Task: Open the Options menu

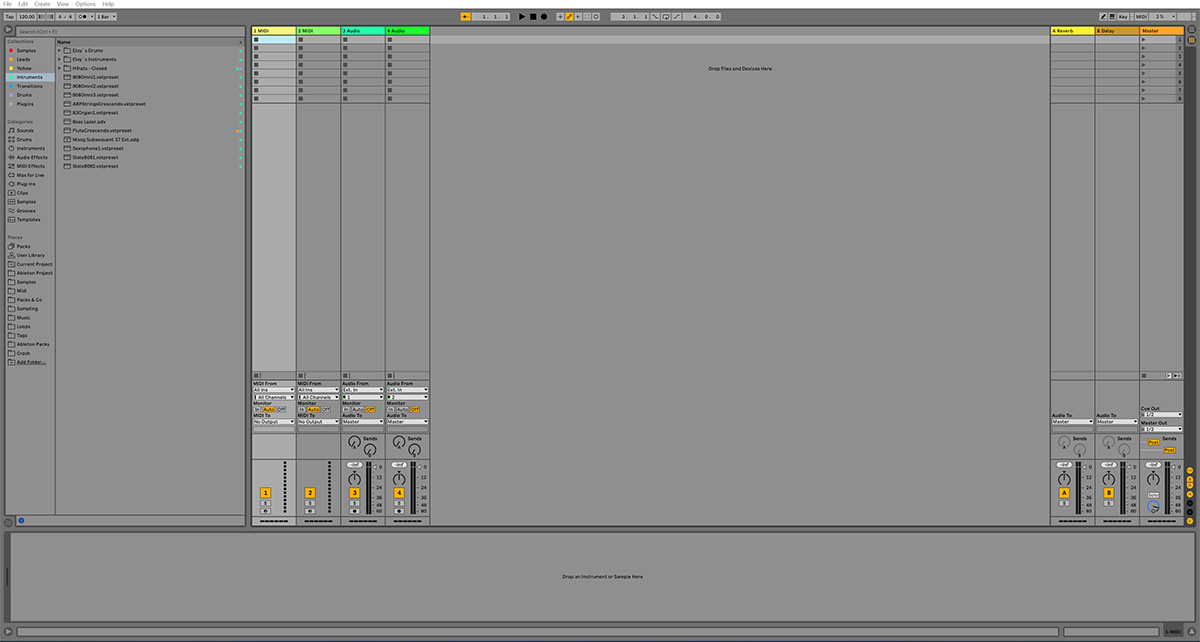Action: point(86,4)
